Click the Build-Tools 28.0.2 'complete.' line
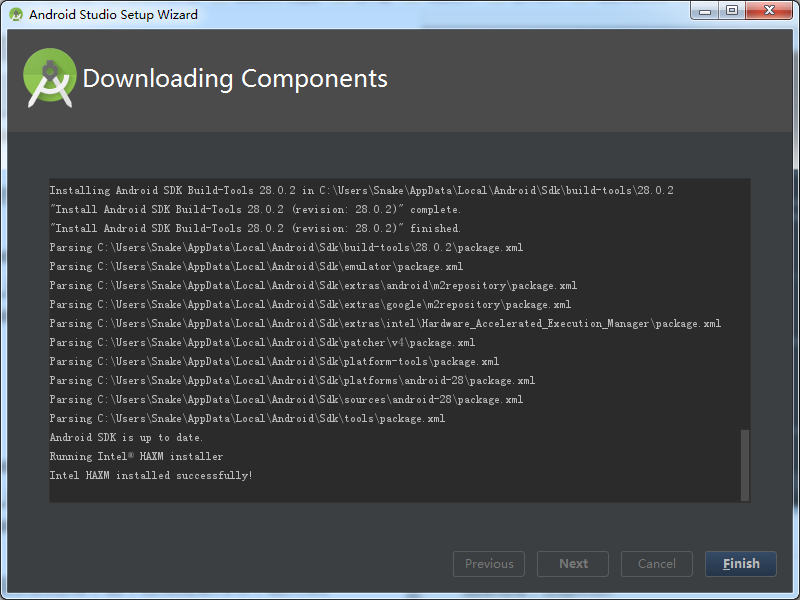 tap(255, 210)
